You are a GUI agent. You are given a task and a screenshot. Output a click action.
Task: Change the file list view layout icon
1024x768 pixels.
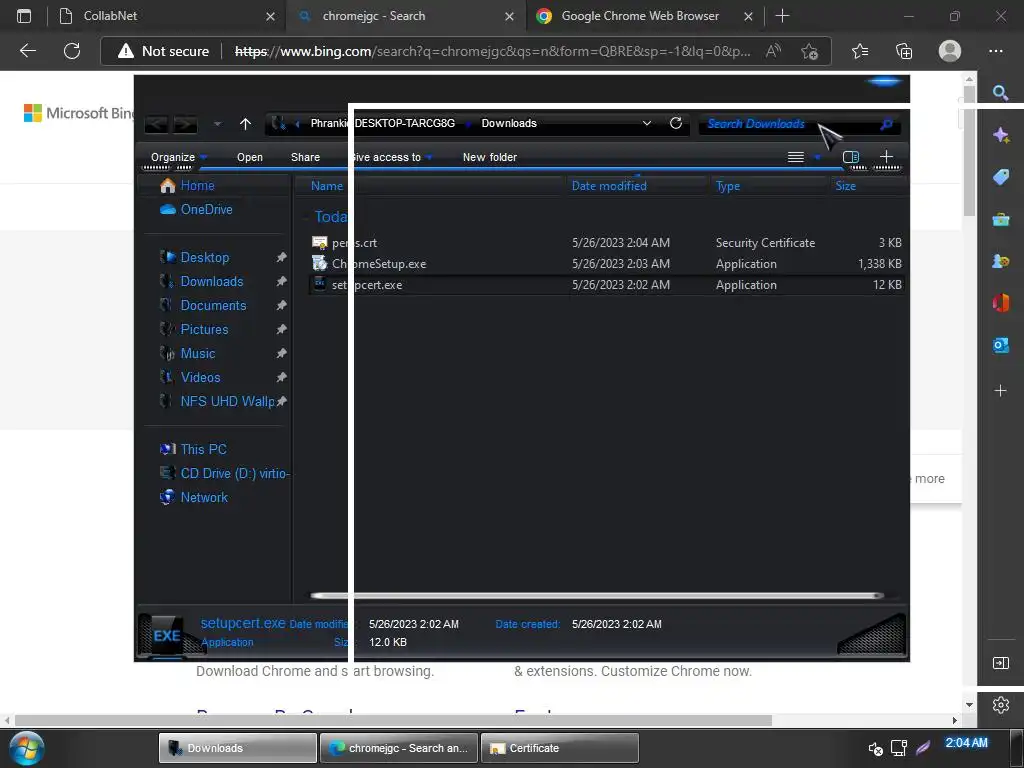pos(795,157)
